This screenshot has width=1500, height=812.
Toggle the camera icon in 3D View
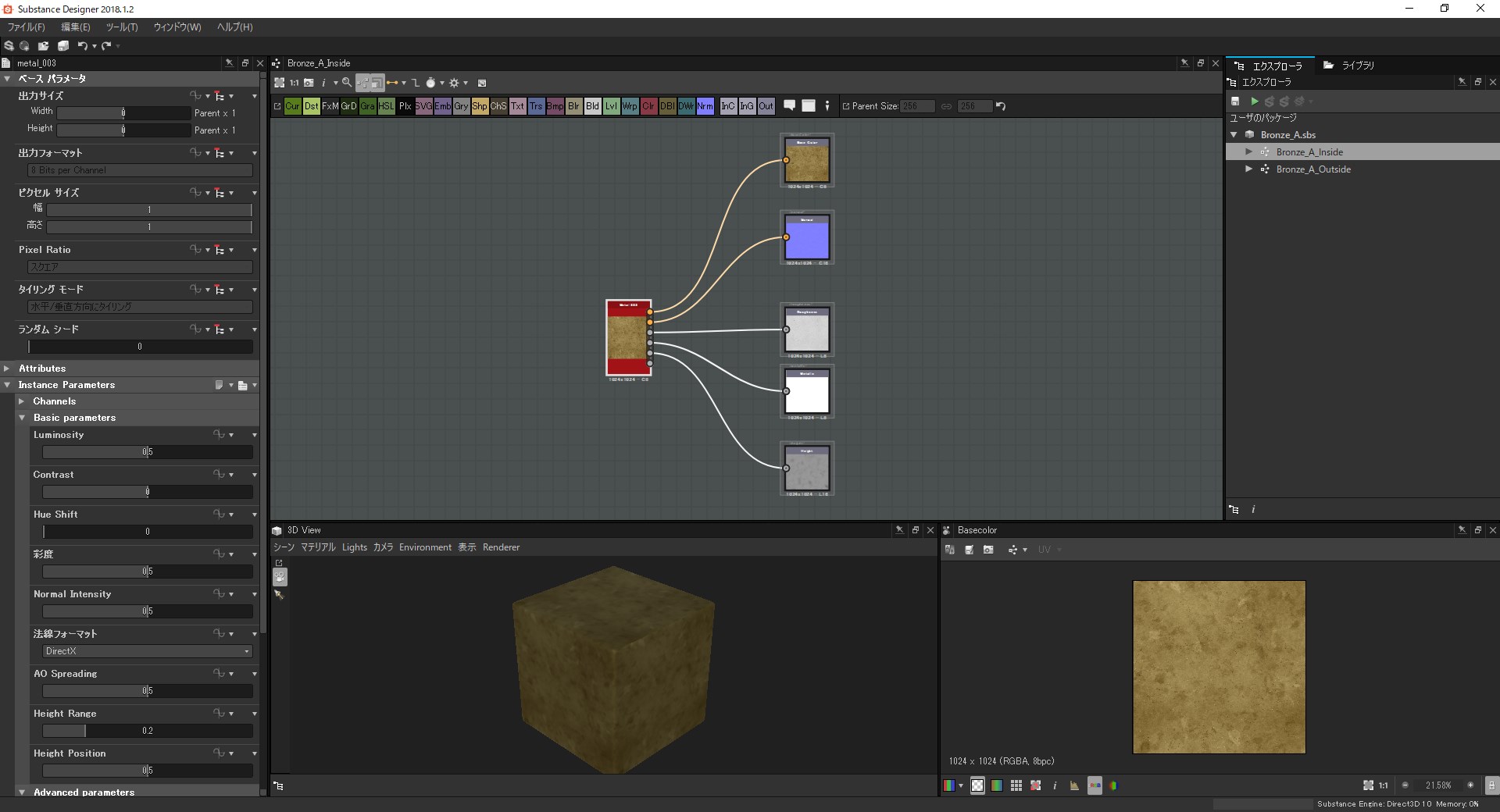(x=280, y=577)
